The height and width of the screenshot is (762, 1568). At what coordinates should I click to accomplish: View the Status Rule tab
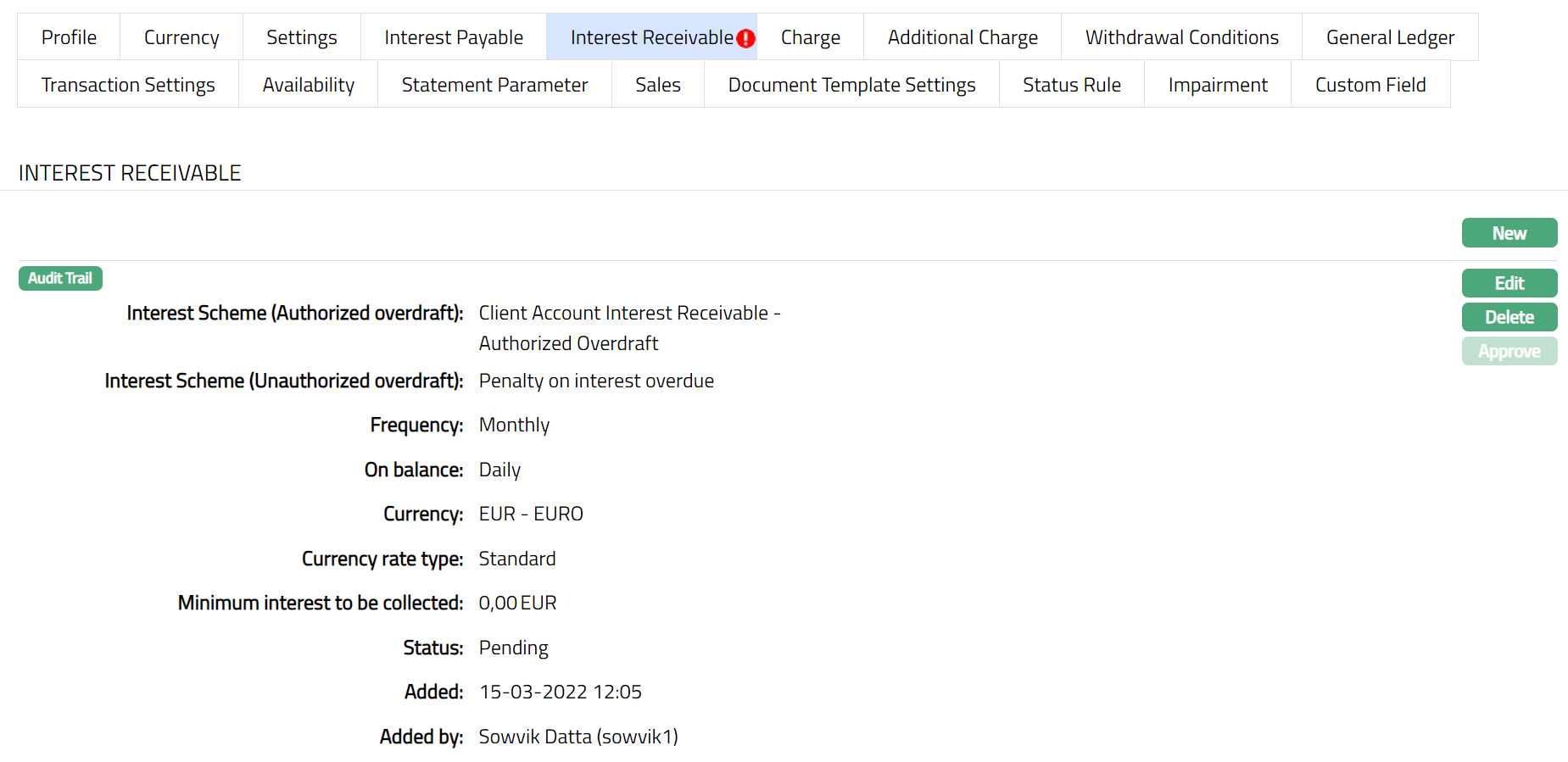coord(1072,85)
